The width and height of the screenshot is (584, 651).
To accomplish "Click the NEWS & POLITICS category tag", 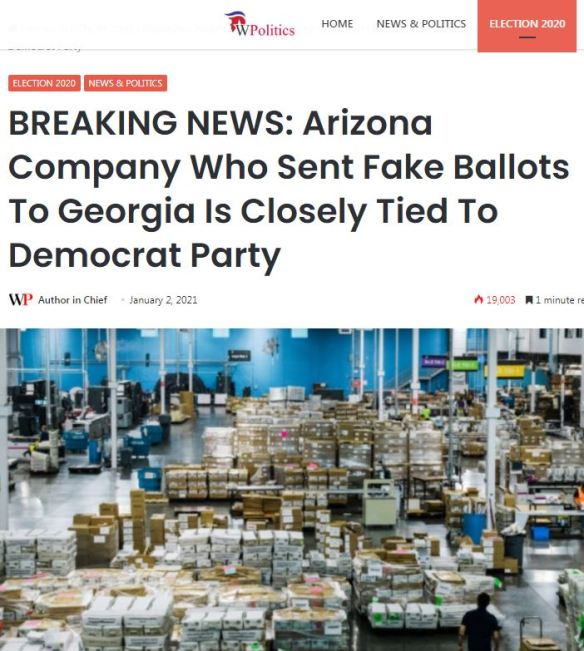I will [125, 83].
